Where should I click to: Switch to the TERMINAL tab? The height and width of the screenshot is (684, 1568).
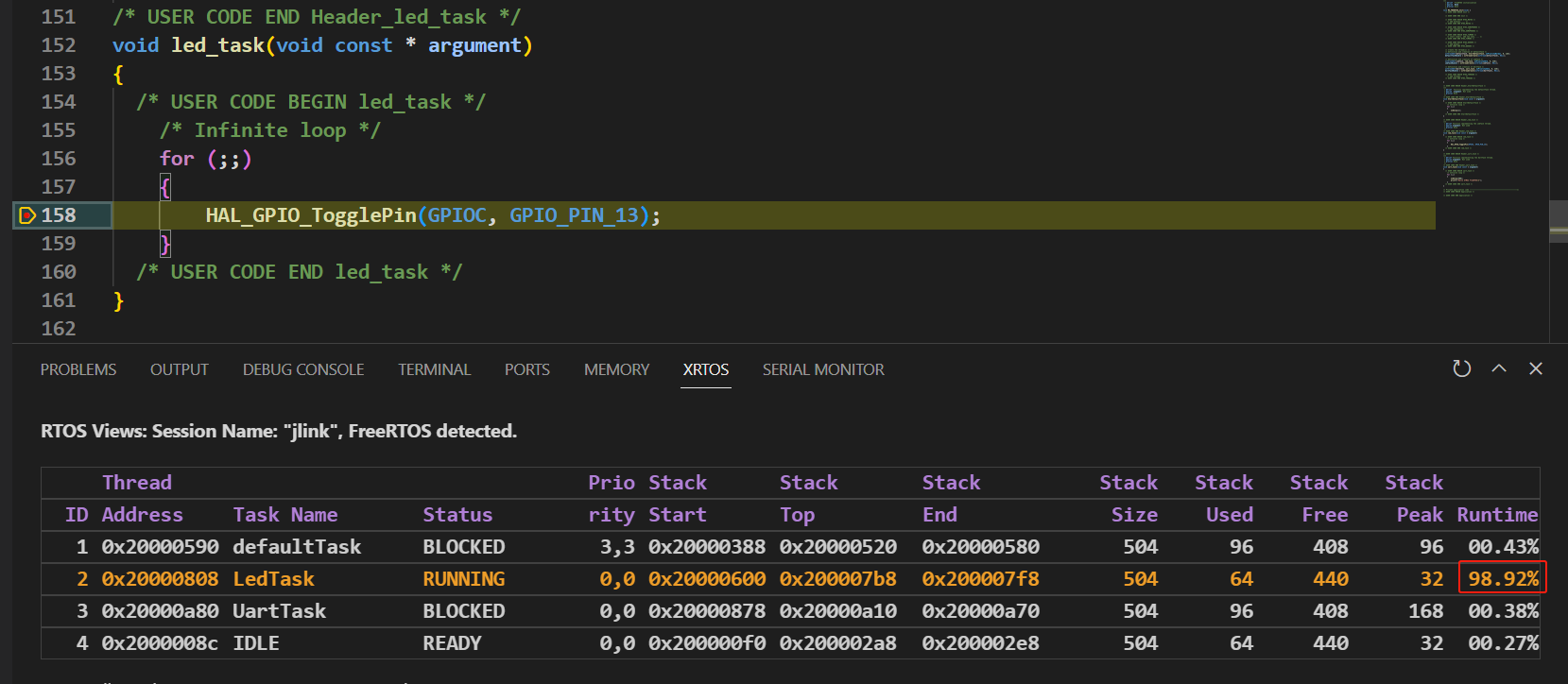434,369
